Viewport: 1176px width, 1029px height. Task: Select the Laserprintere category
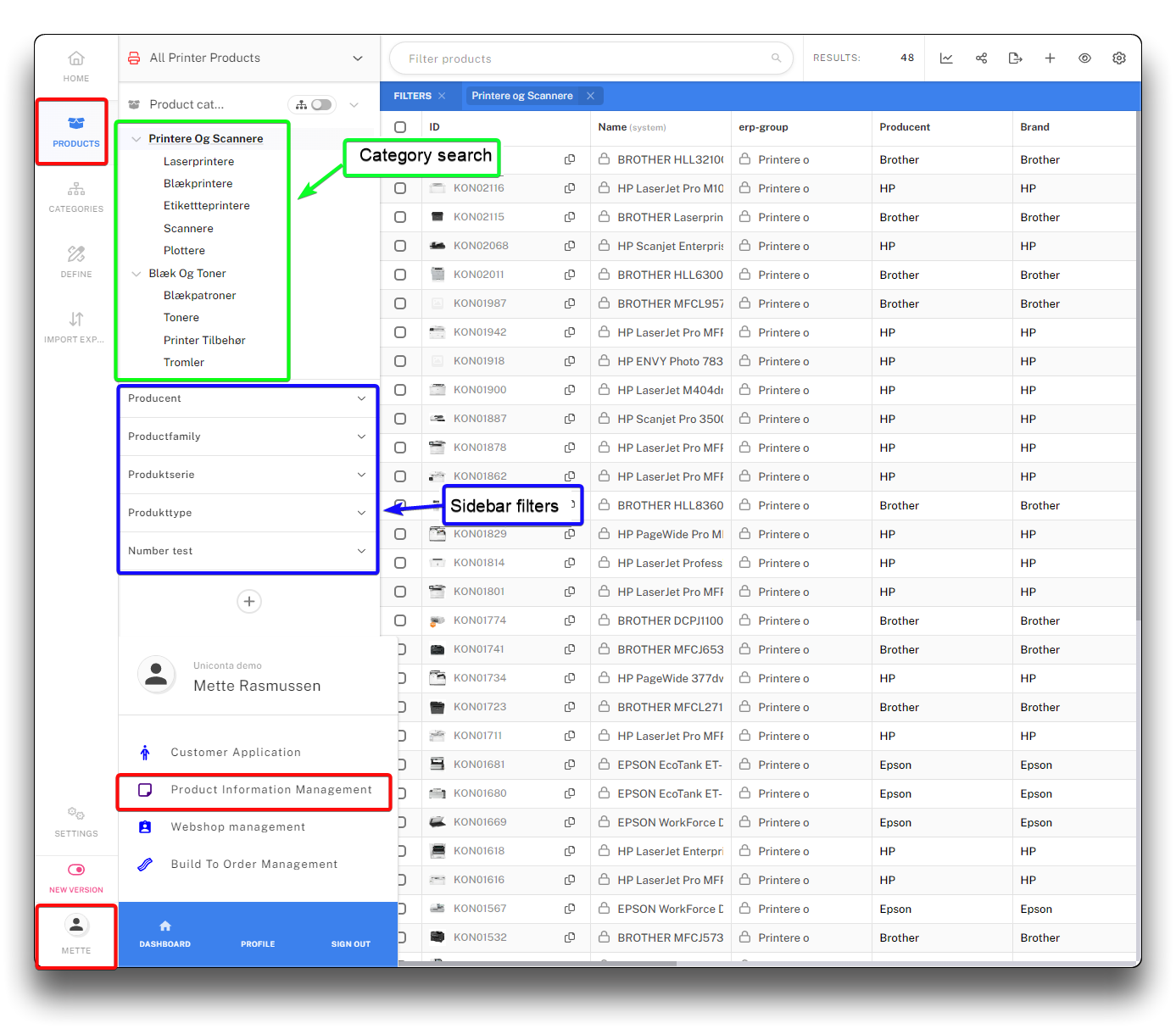[198, 162]
